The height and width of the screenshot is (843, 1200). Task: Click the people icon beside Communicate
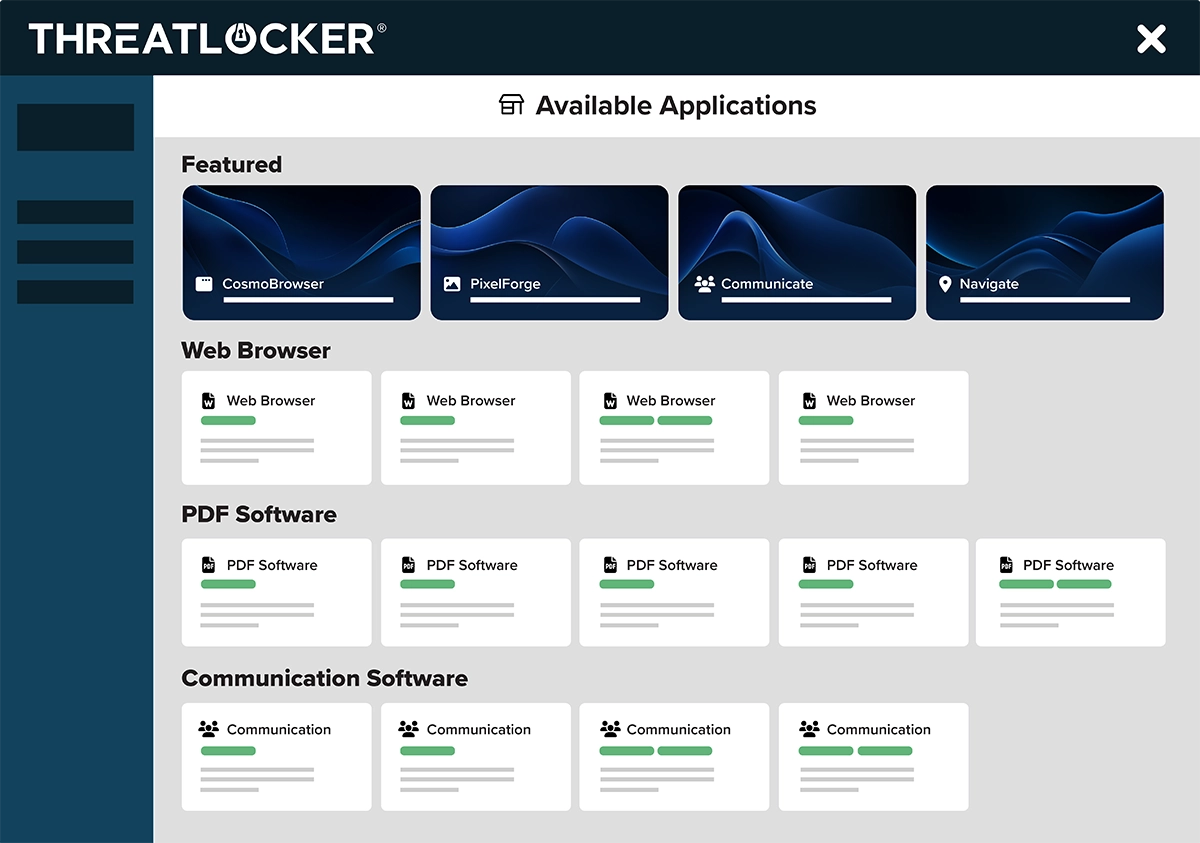coord(704,284)
